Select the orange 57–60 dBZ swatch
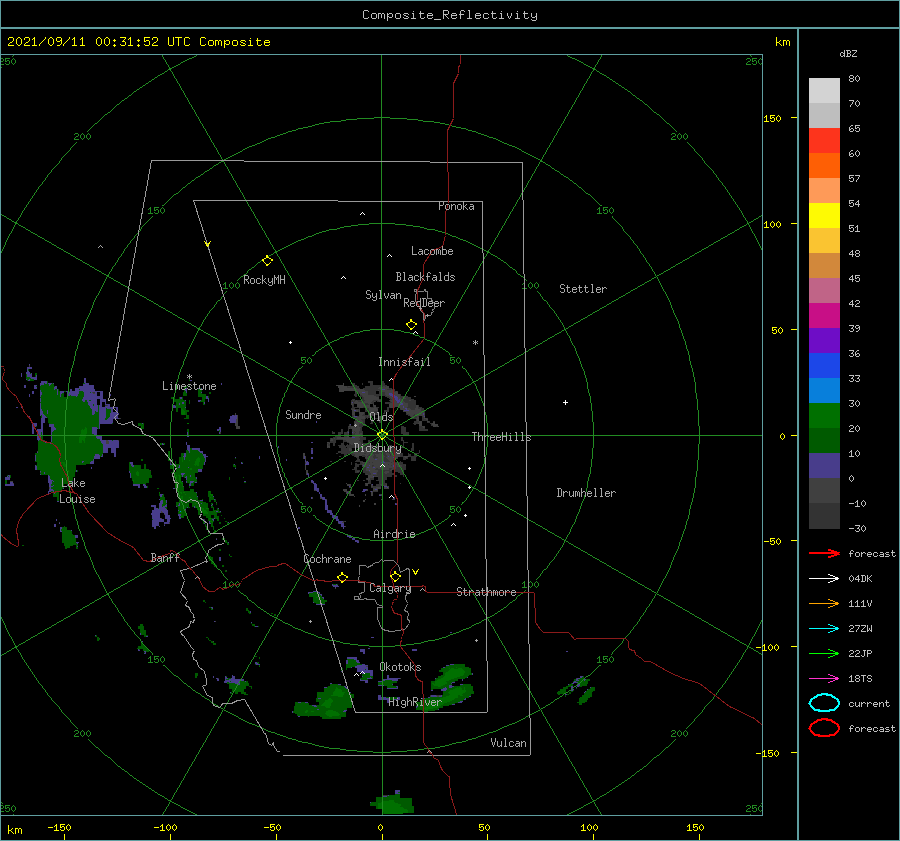The height and width of the screenshot is (841, 900). (x=824, y=166)
